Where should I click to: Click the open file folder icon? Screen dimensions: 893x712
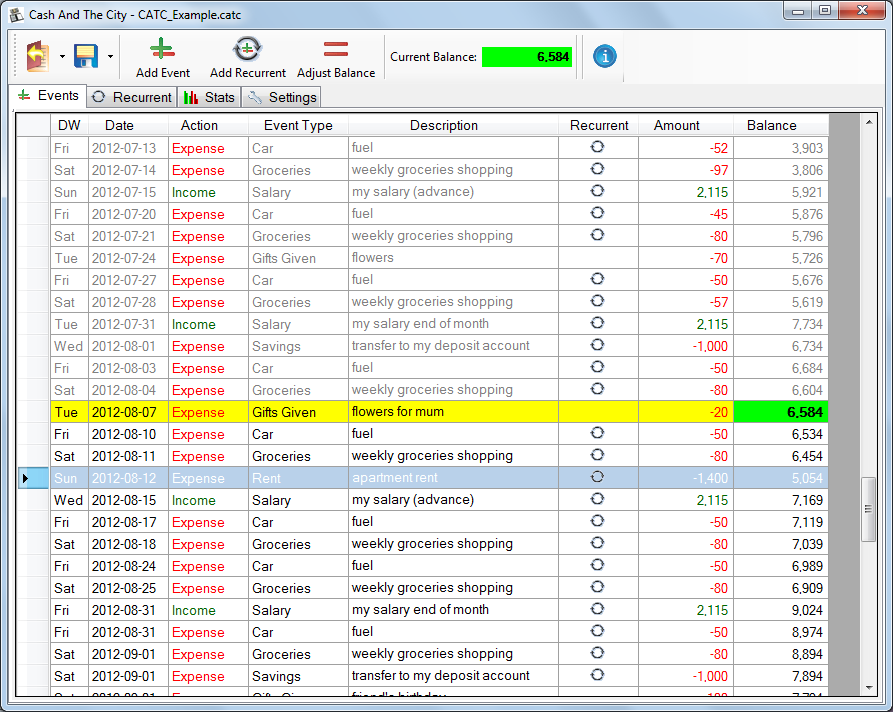[38, 56]
